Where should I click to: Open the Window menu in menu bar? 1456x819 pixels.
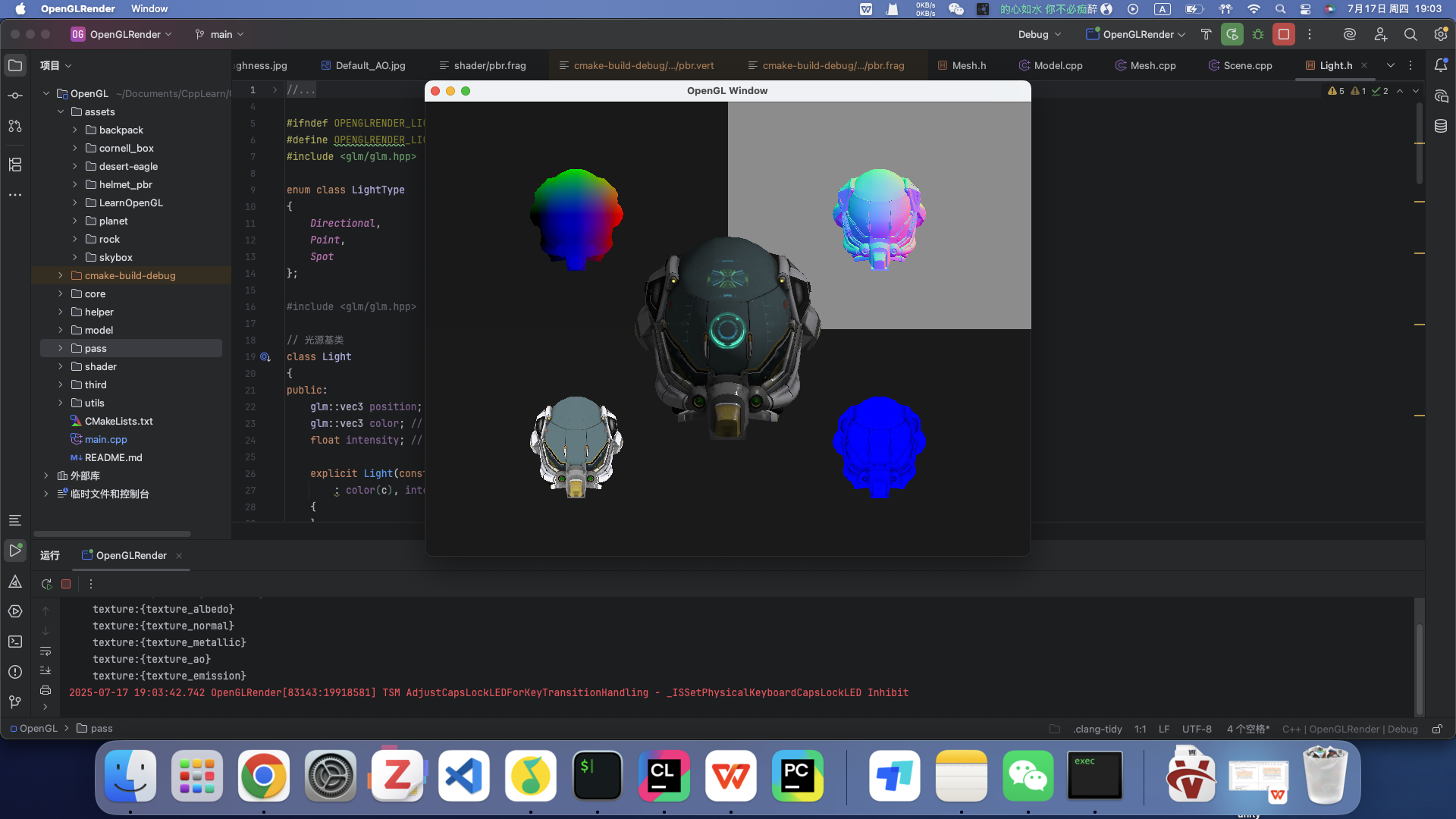(x=149, y=8)
